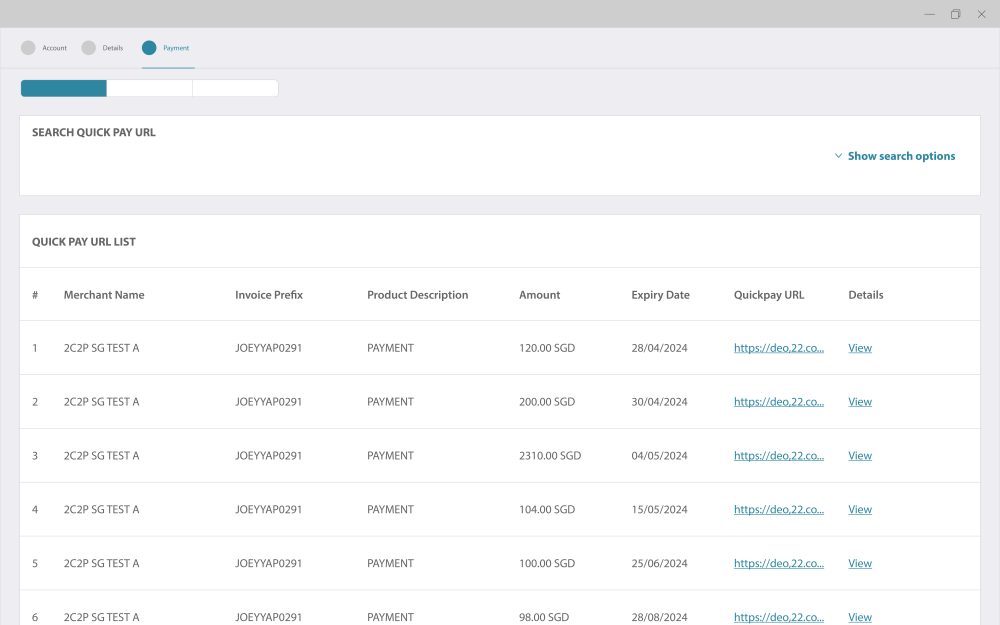
Task: Click the Amount column header
Action: (540, 295)
